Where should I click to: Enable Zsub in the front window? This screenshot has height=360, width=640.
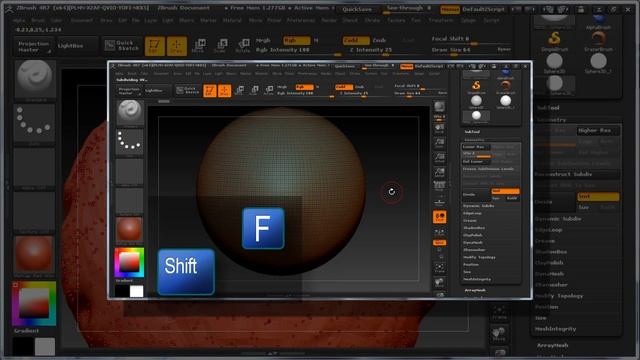point(360,87)
